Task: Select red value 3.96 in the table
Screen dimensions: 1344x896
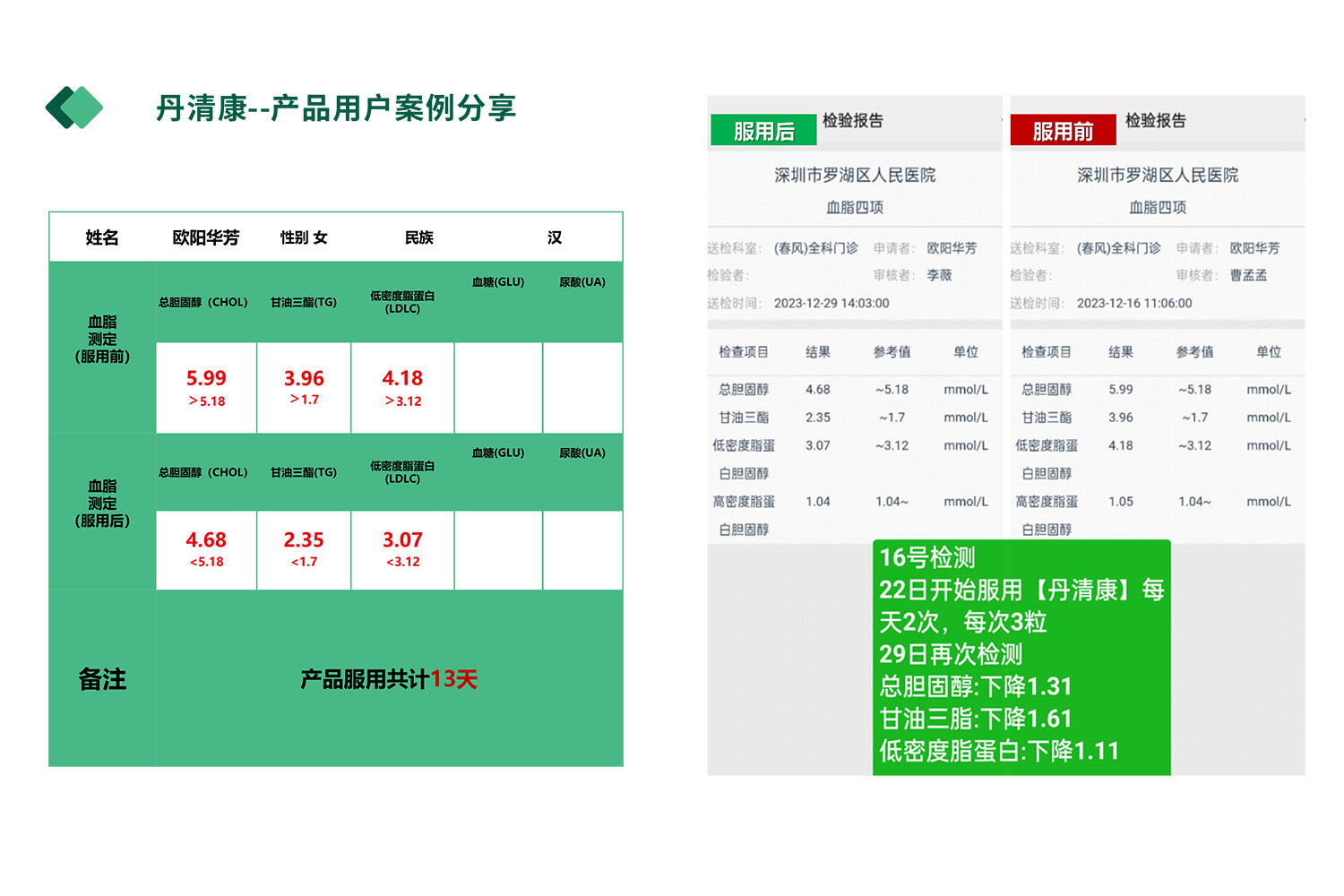Action: [x=304, y=378]
